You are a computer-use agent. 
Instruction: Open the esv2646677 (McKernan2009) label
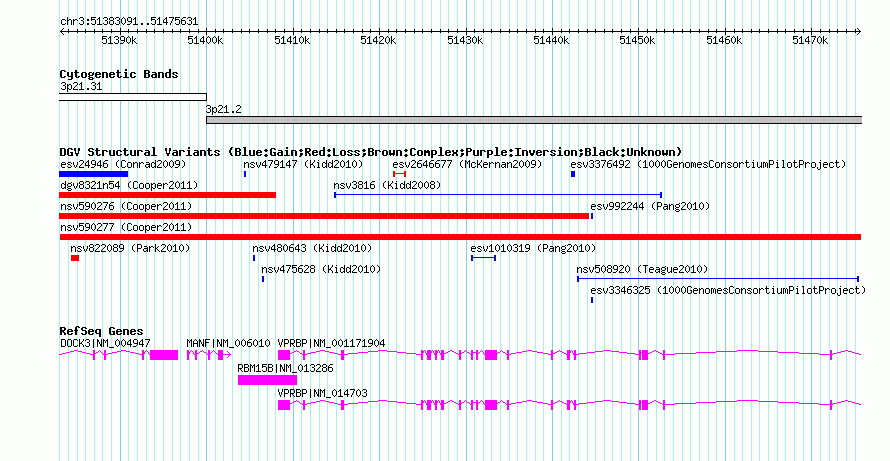[468, 165]
